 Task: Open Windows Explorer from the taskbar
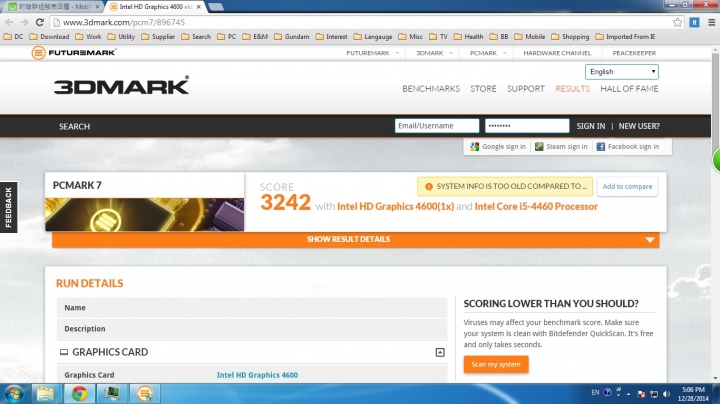(45, 394)
